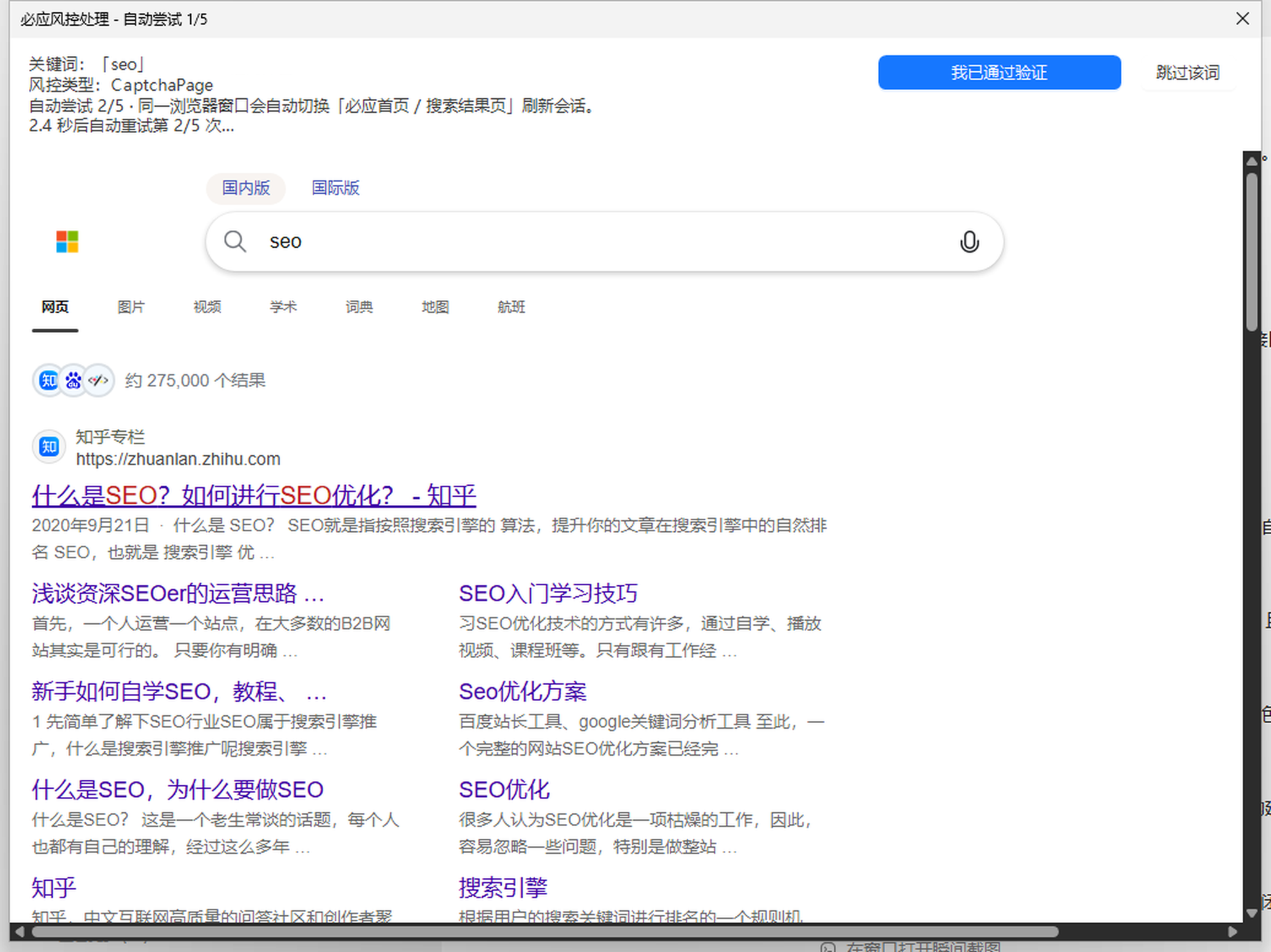Screen dimensions: 1271x952
Task: Open the 新手如何自学SEO，教程 link
Action: 179,691
